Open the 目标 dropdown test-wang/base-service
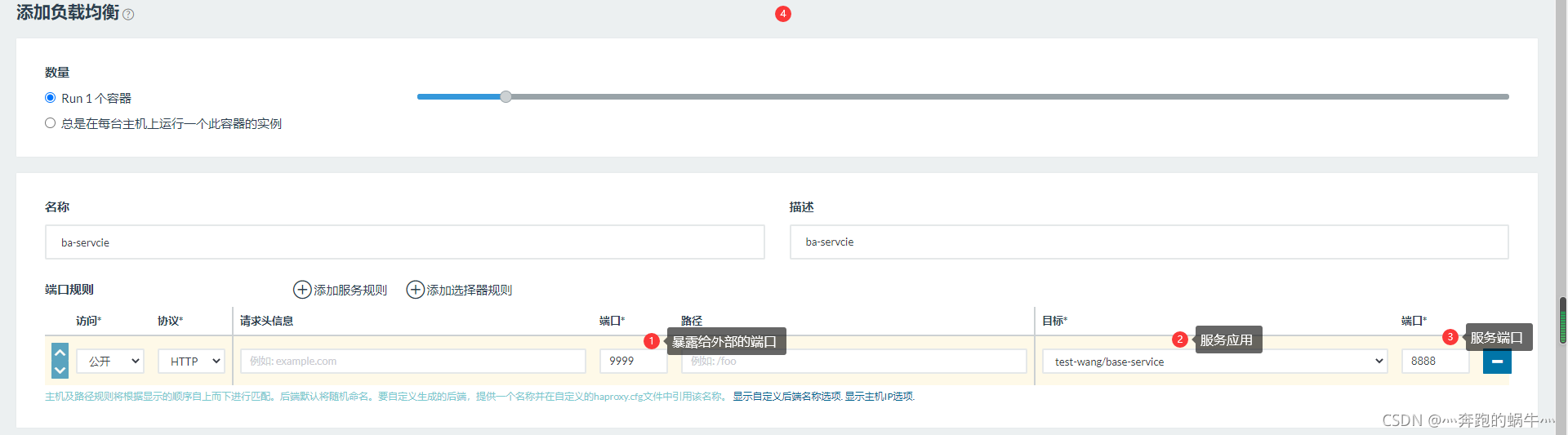 click(x=1215, y=361)
